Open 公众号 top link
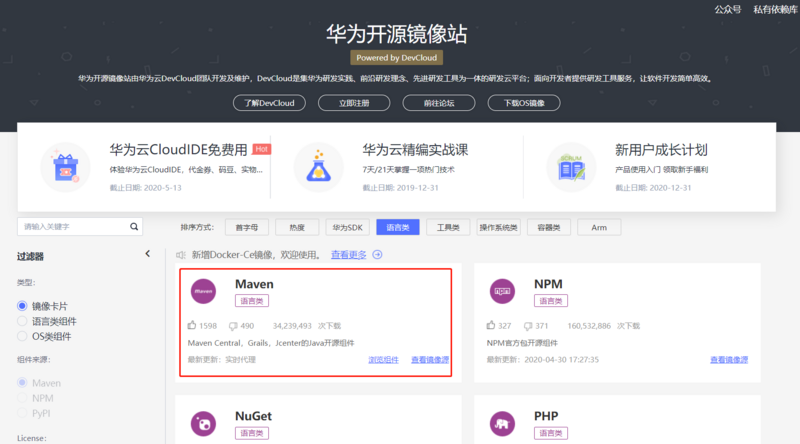Screen dimensions: 800x444 [x=728, y=9]
